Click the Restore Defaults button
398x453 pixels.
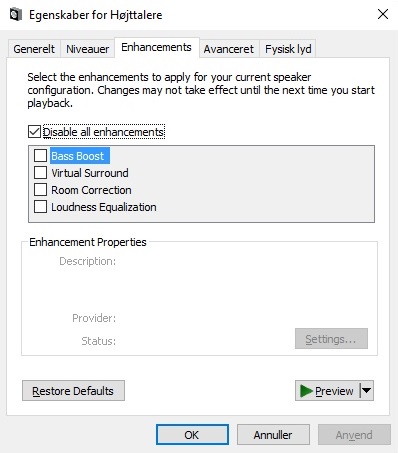coord(73,390)
